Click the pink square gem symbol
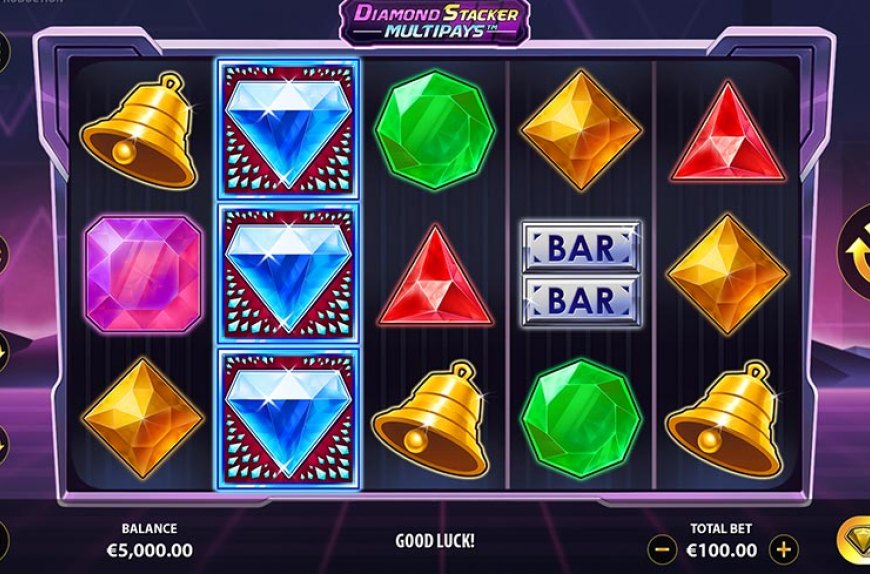870x574 pixels. point(143,275)
